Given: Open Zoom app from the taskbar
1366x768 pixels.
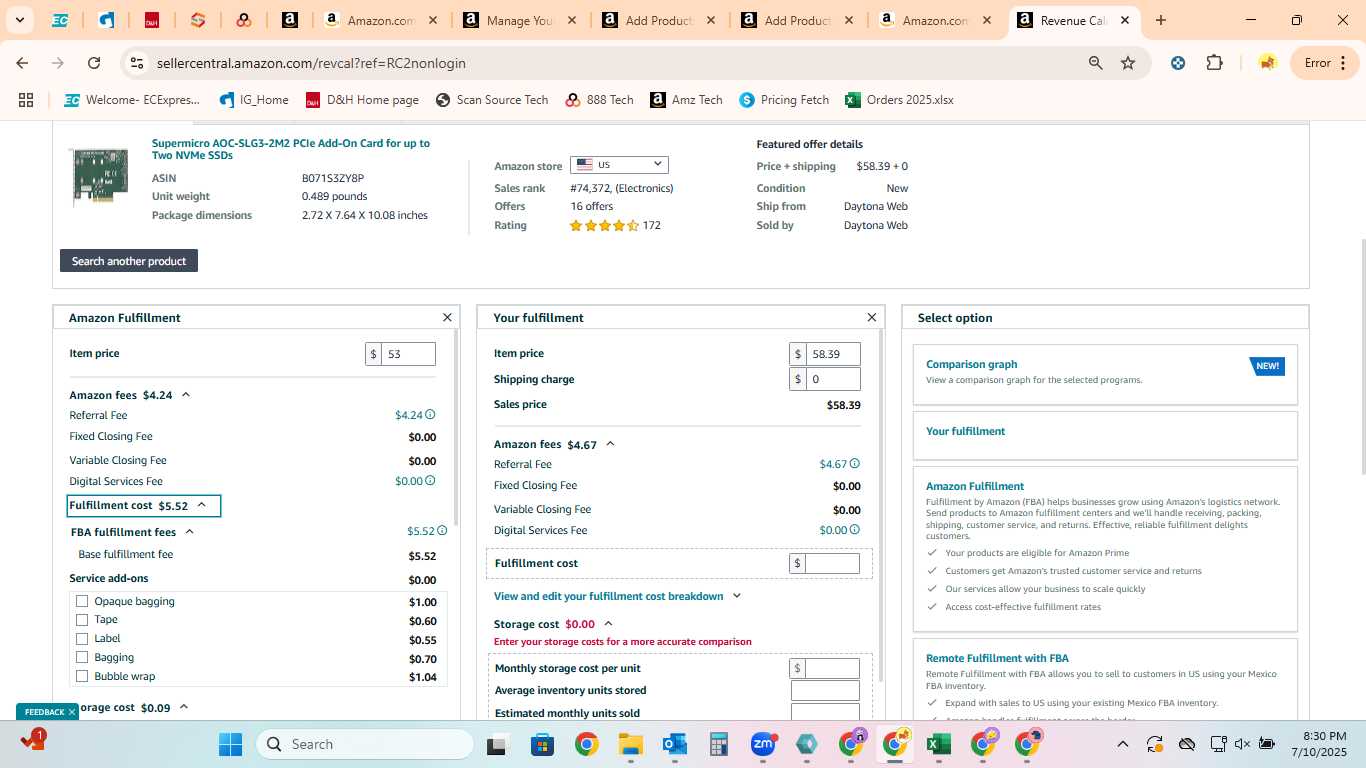Looking at the screenshot, I should [763, 744].
